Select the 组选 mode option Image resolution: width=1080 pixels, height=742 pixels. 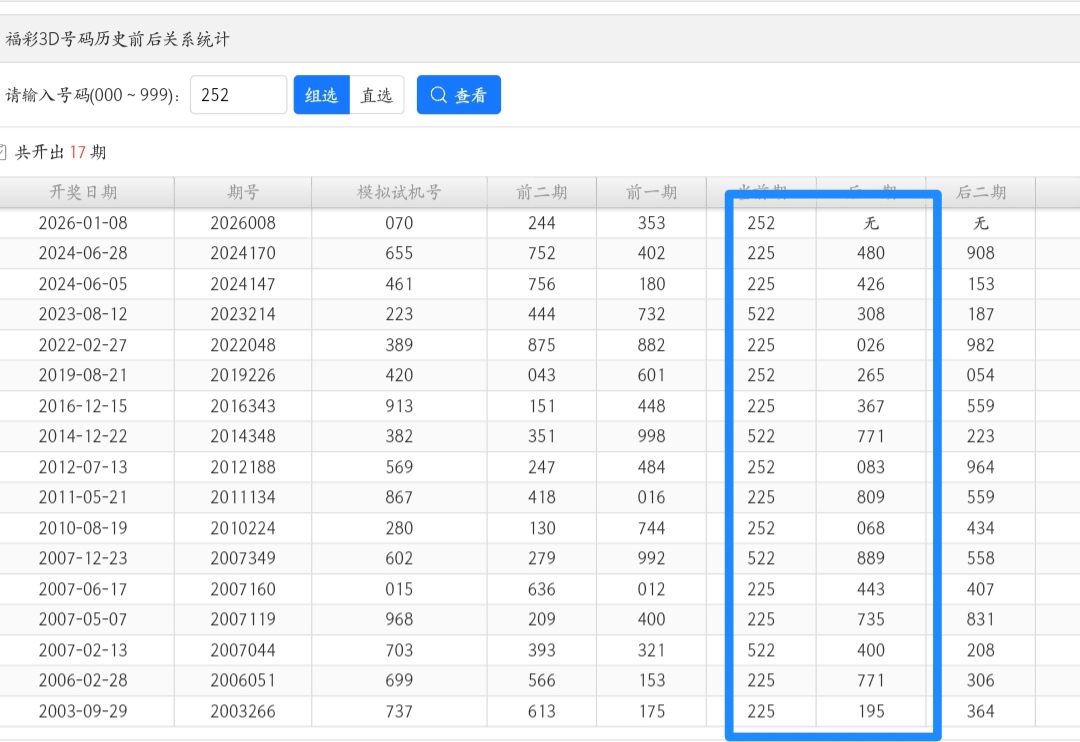pos(321,95)
